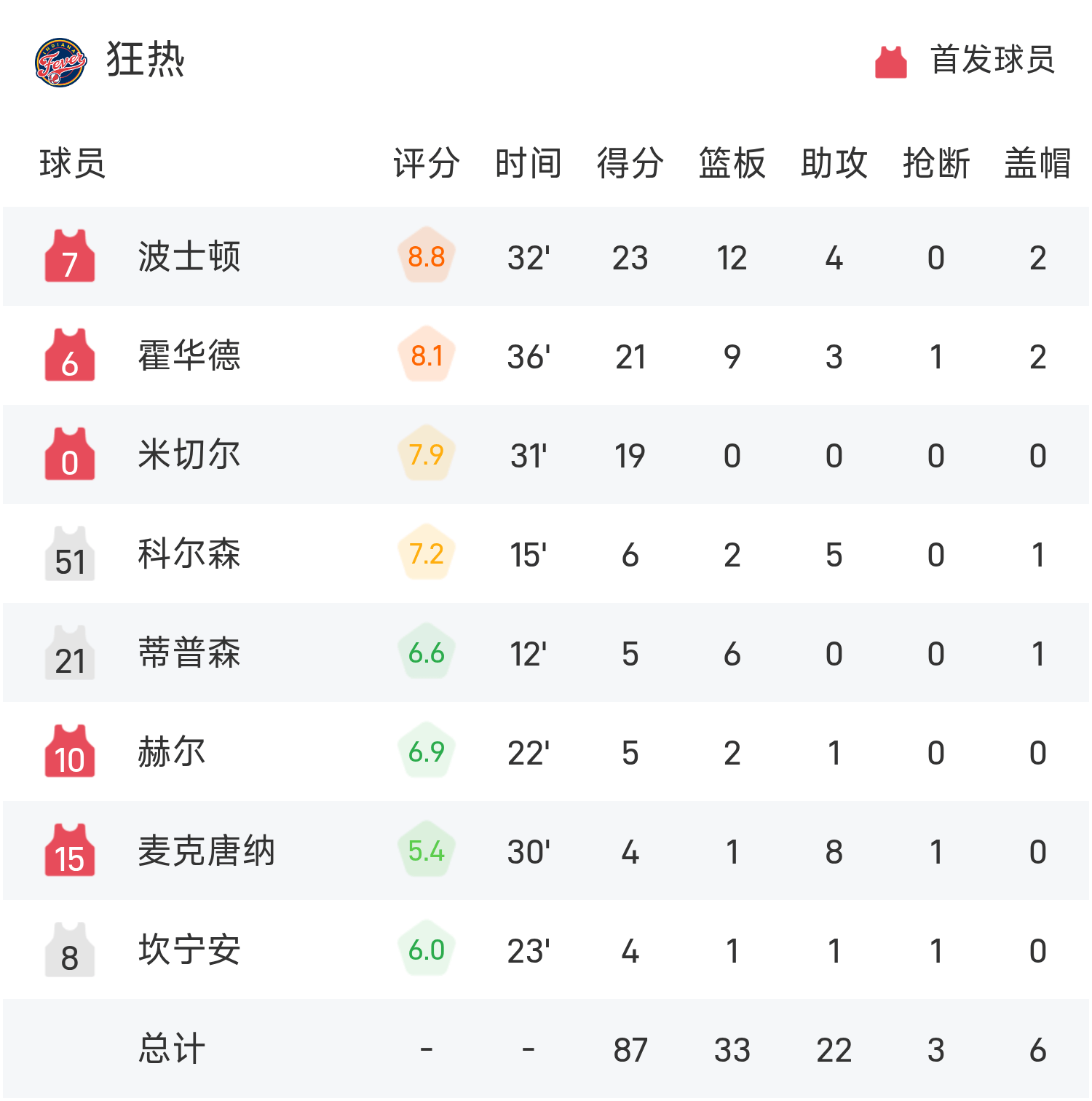The width and height of the screenshot is (1092, 1101).
Task: Click the 总计 totals row label
Action: tap(172, 1049)
